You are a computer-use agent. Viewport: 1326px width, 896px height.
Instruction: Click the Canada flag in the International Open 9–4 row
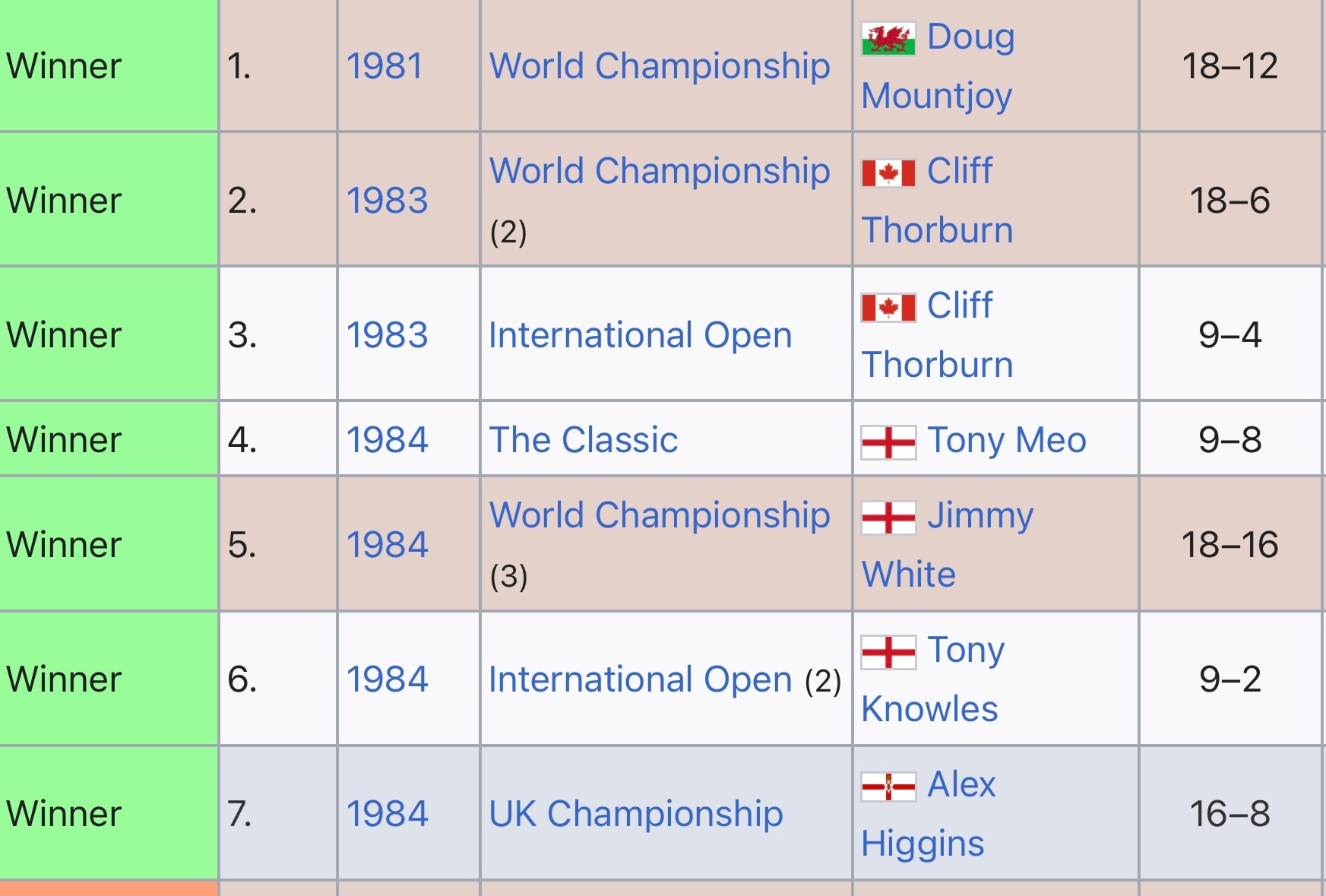888,308
